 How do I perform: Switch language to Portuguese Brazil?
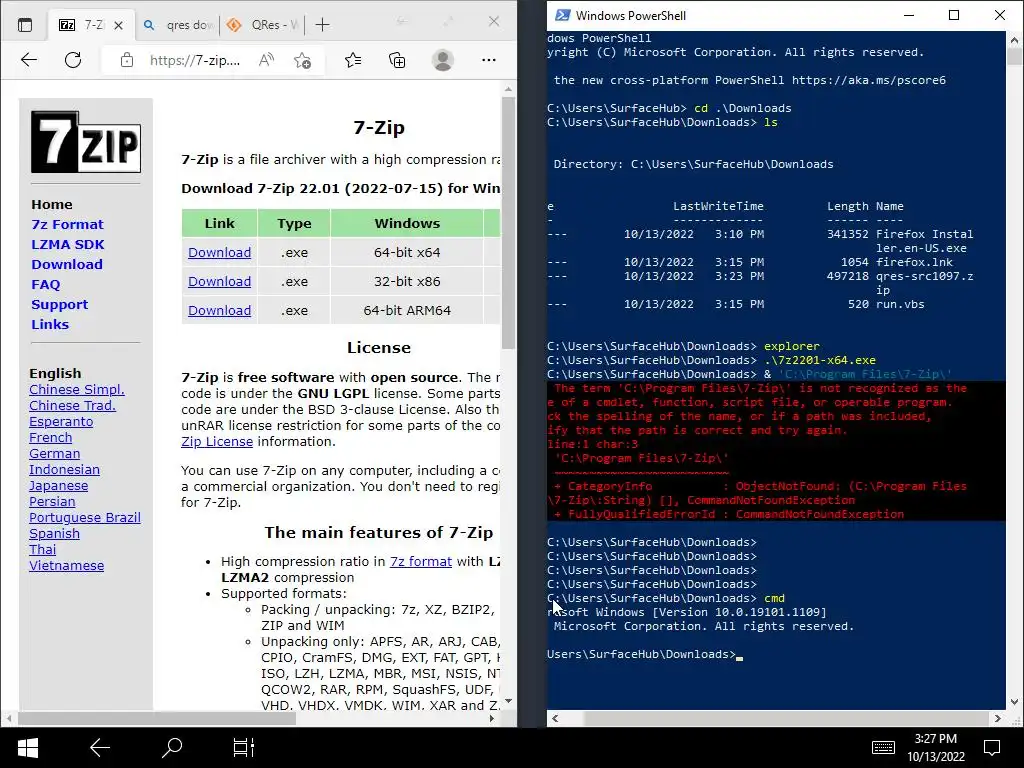click(x=85, y=518)
